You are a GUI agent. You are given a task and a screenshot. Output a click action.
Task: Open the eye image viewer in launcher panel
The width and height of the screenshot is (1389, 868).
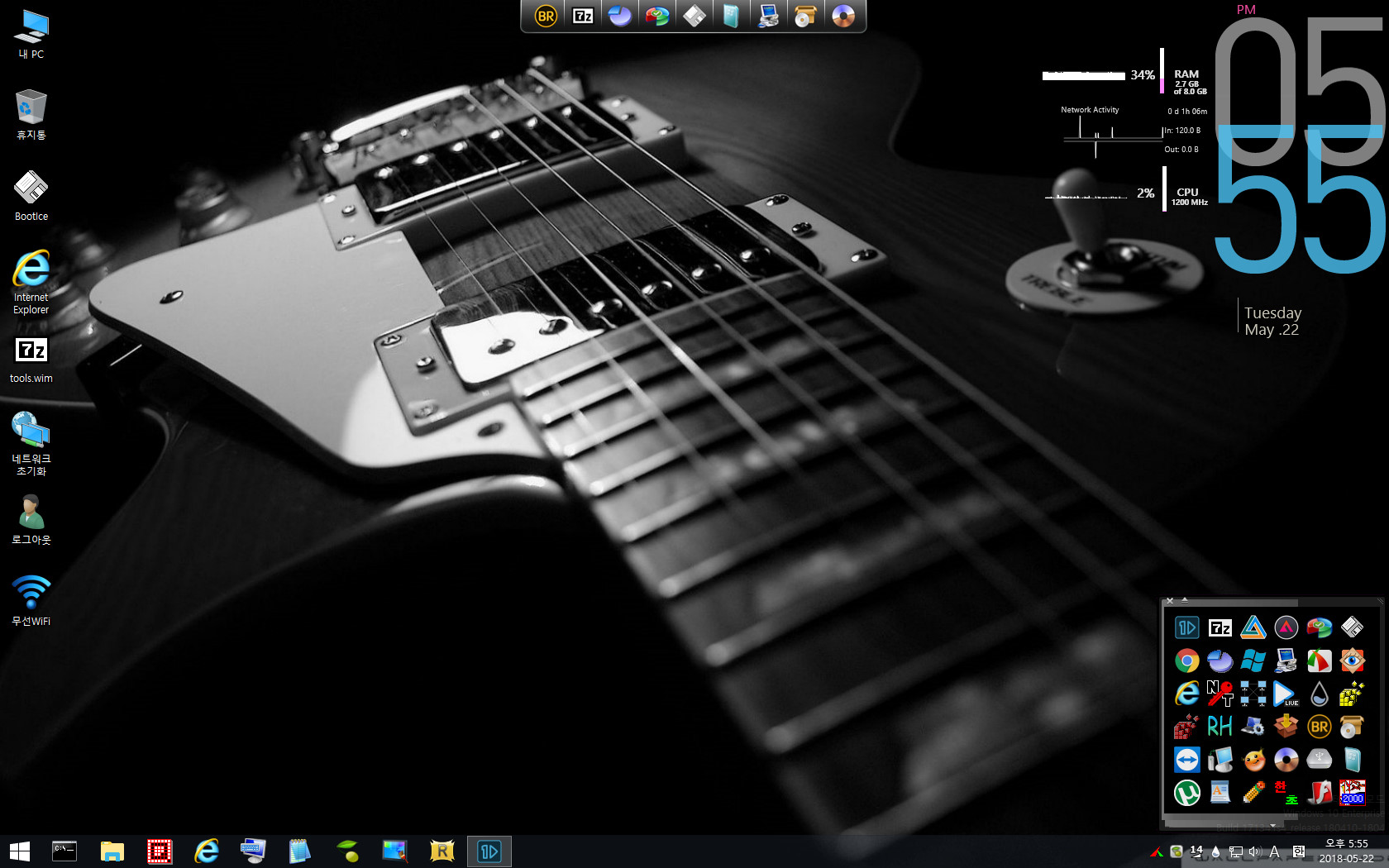(1353, 661)
